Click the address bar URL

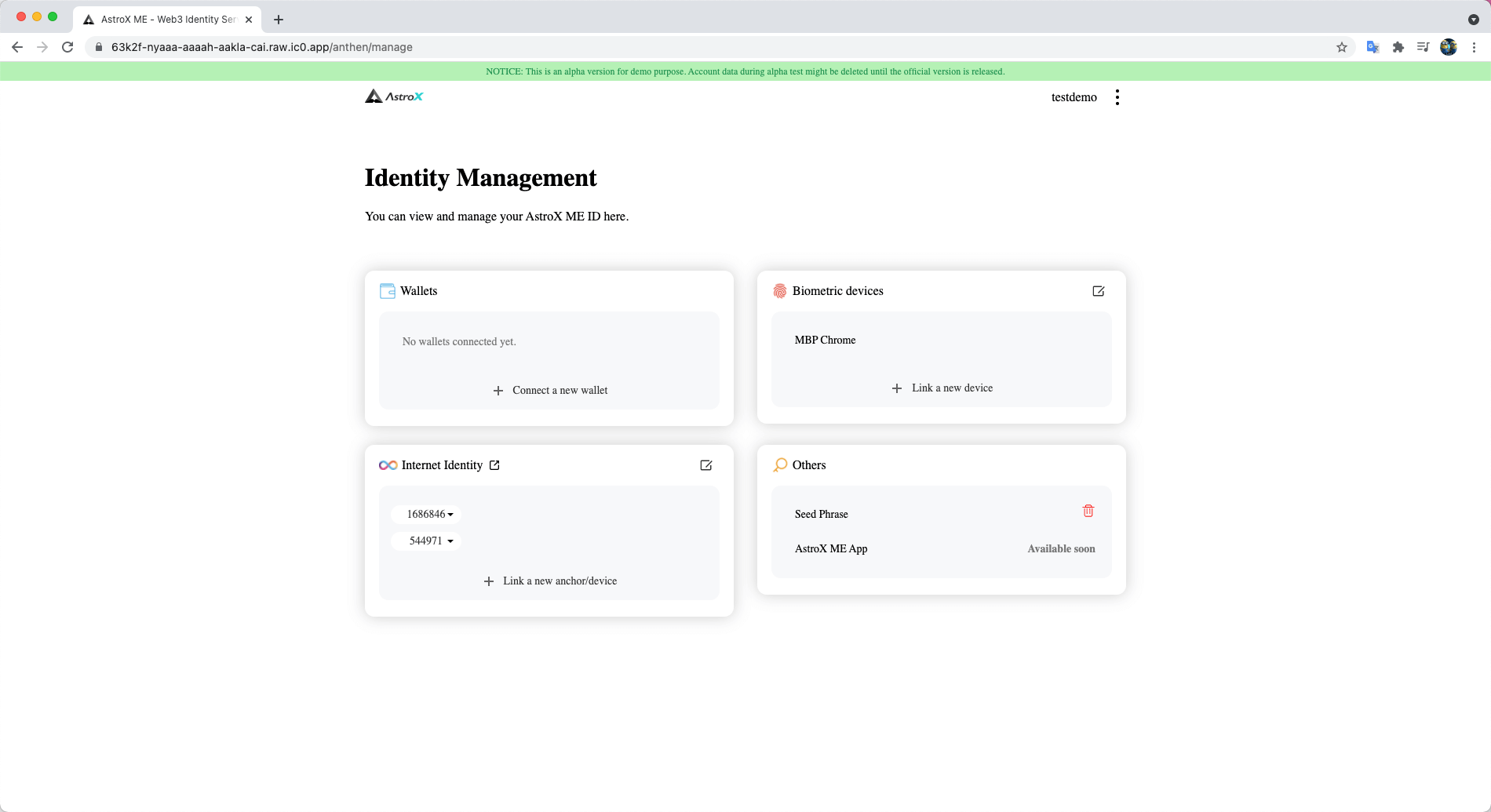[x=262, y=47]
